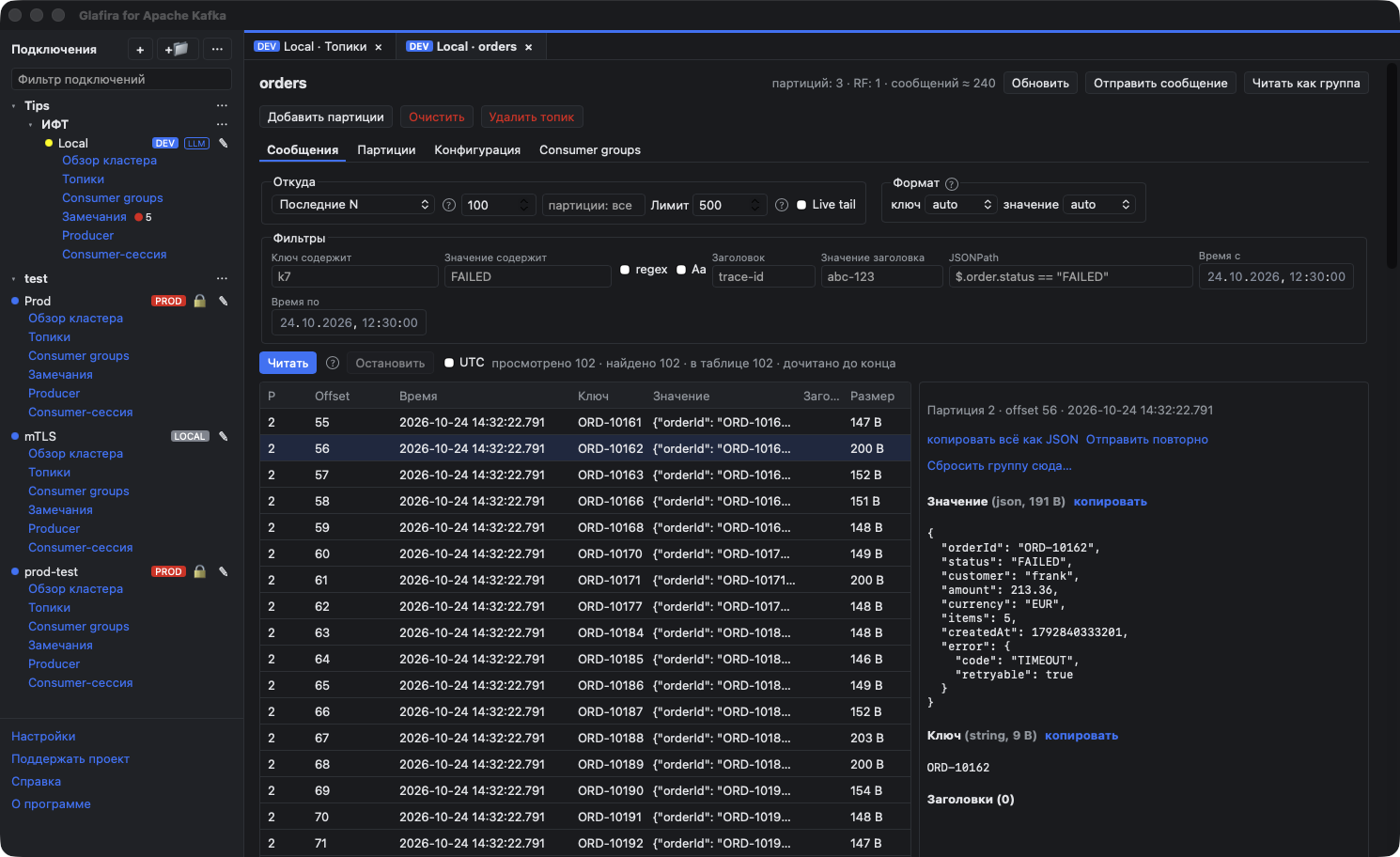1400x857 pixels.
Task: Toggle the regex filter checkbox
Action: tap(625, 270)
